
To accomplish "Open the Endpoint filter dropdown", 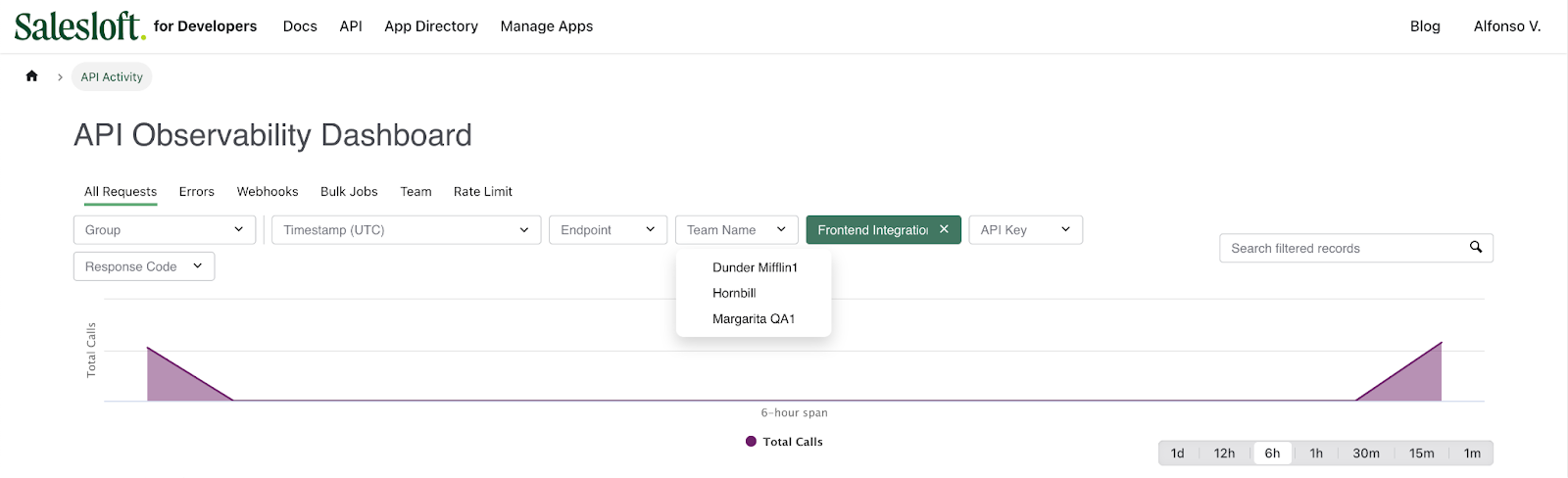I will (607, 230).
